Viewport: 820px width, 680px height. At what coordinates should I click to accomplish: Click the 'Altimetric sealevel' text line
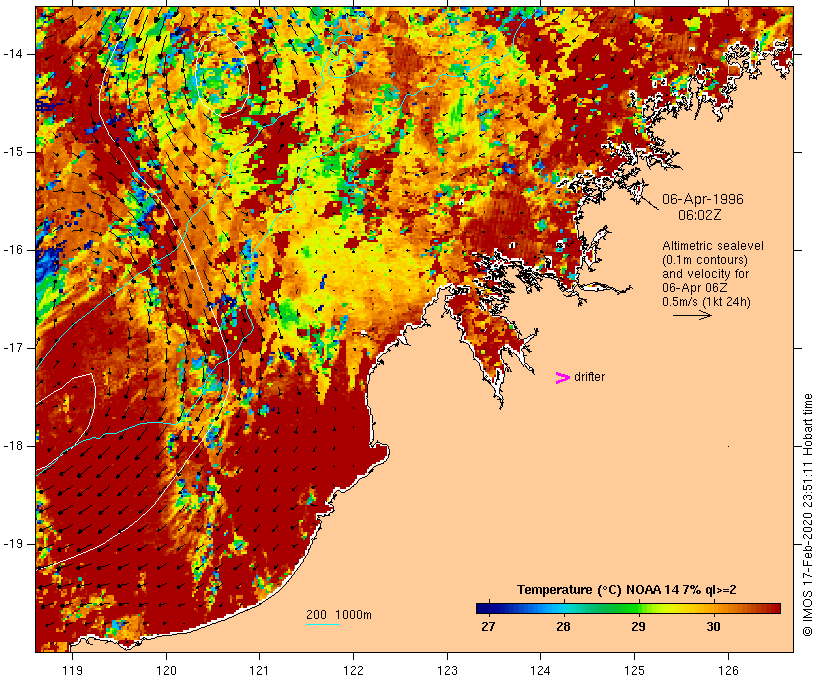[x=713, y=246]
